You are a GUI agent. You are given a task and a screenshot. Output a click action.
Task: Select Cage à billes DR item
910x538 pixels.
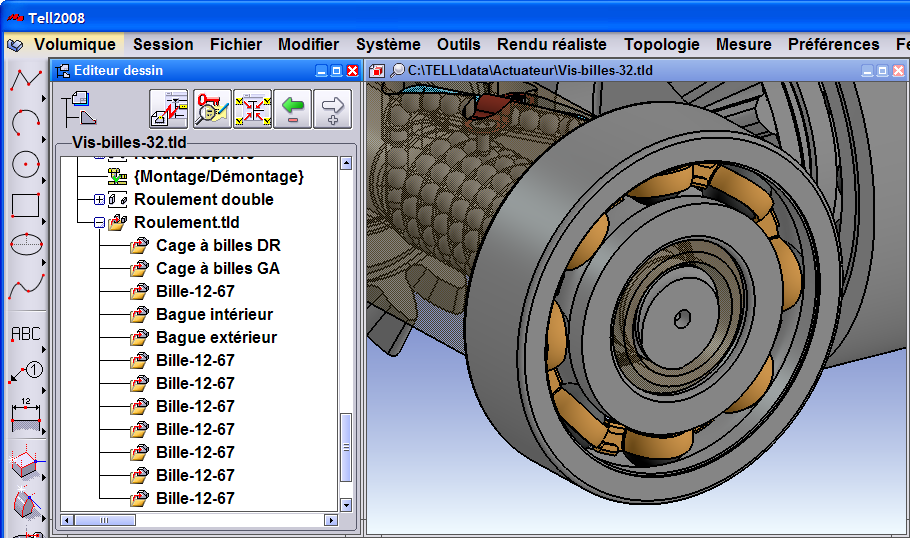218,246
